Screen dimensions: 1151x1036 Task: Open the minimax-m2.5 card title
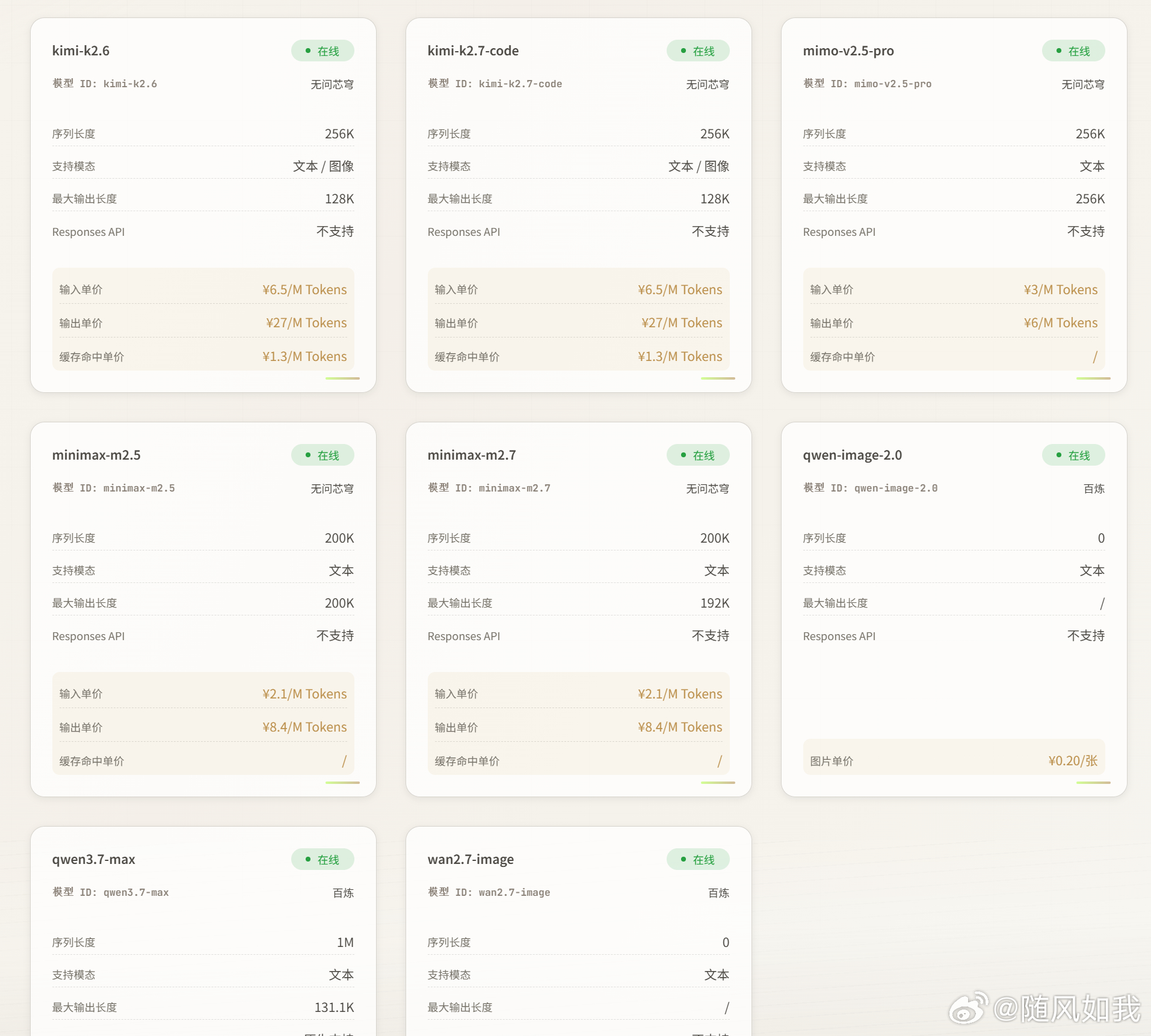96,455
